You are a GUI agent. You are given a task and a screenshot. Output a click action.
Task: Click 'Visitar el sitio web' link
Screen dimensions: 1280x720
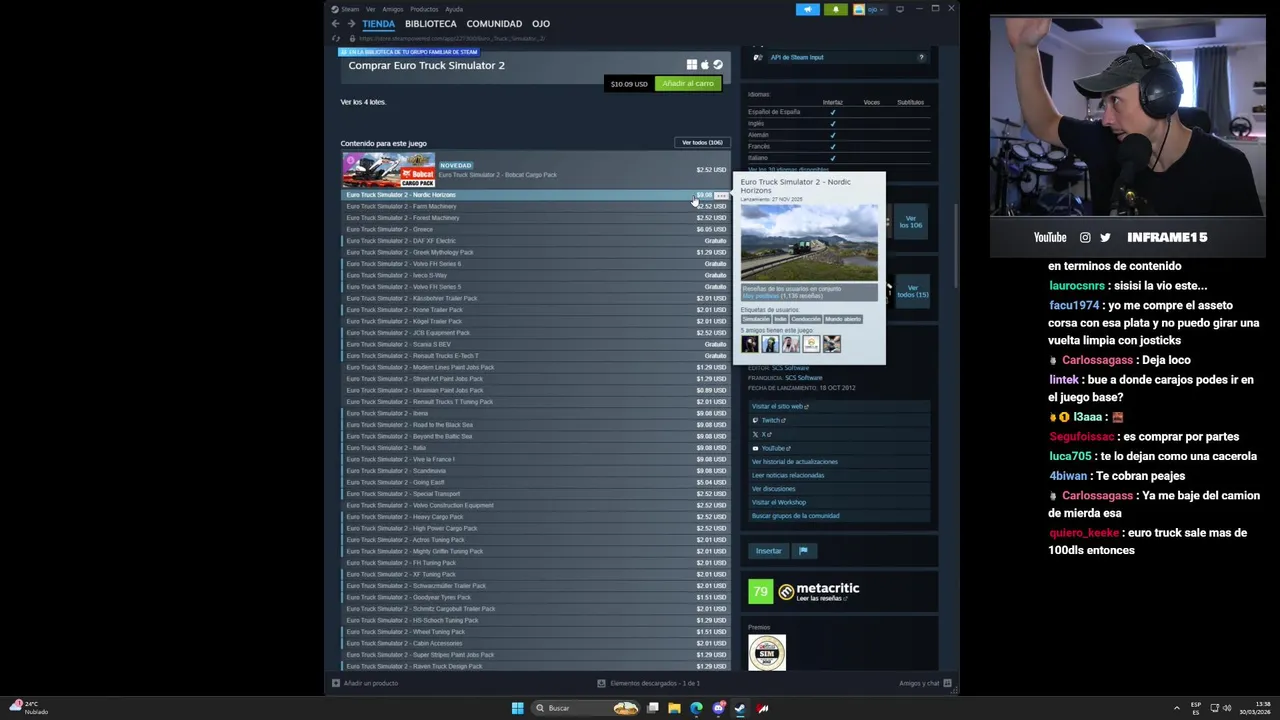tap(780, 406)
